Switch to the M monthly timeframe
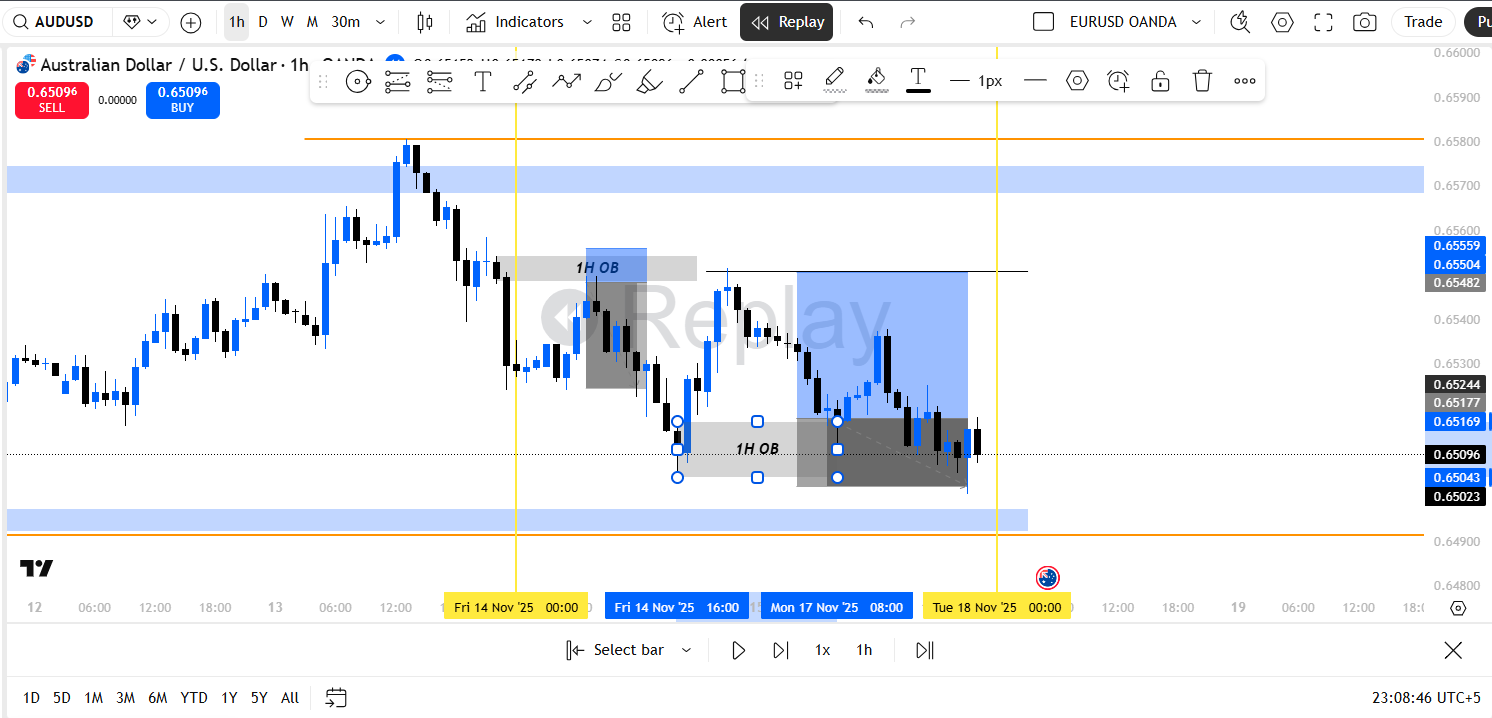This screenshot has width=1492, height=718. coord(312,22)
